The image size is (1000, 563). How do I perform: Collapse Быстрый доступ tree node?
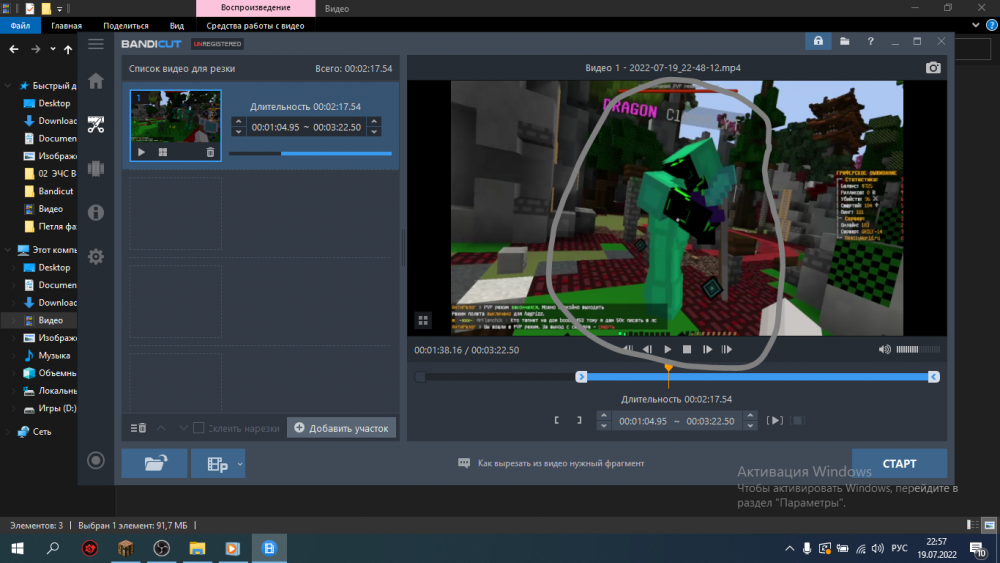coord(8,85)
